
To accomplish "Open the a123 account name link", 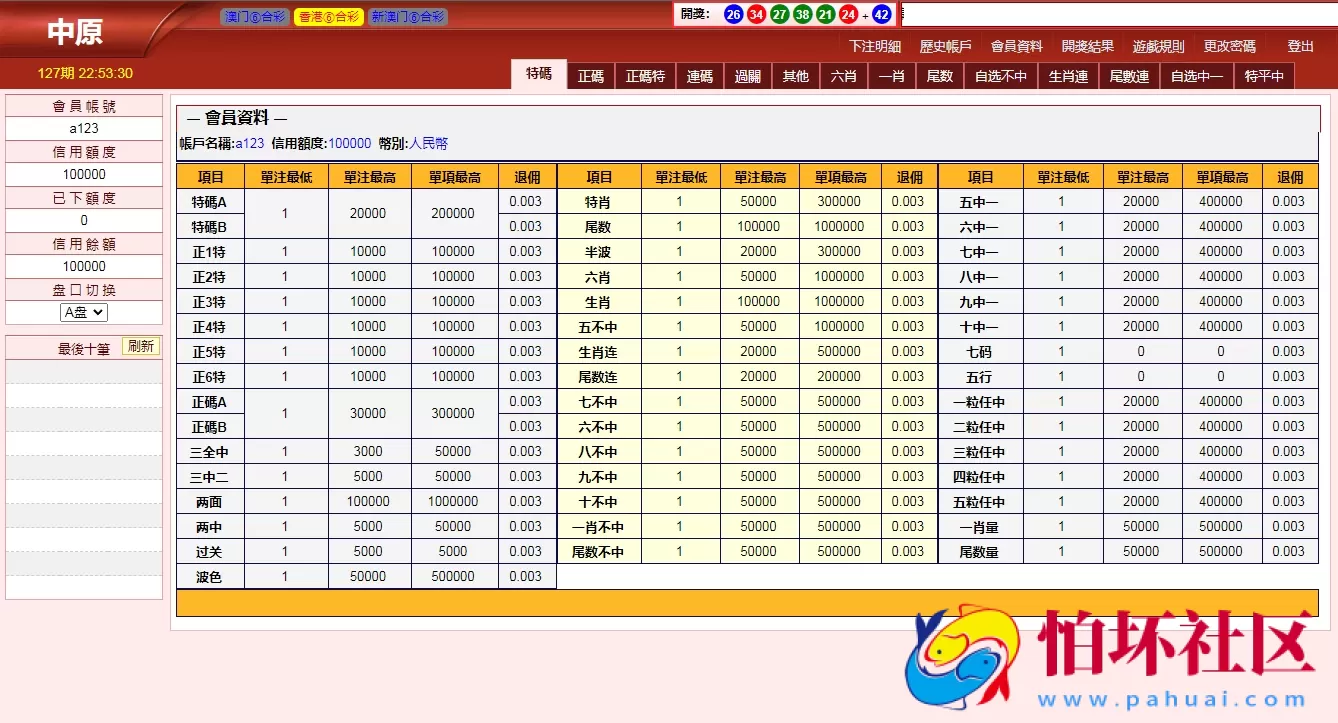I will pyautogui.click(x=249, y=143).
